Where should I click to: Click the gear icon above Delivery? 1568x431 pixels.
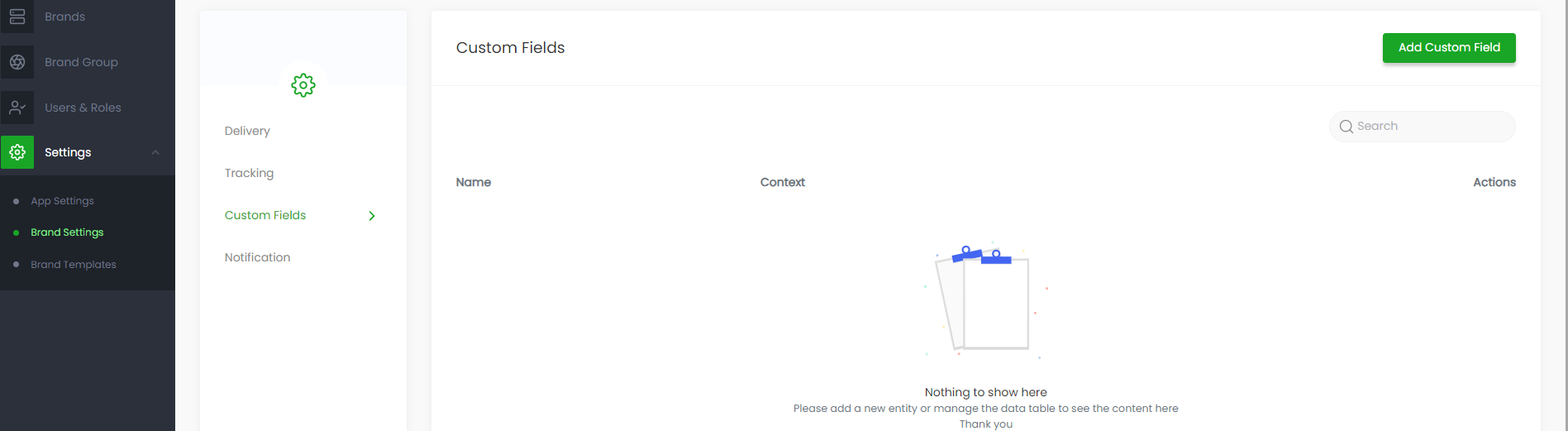point(303,85)
